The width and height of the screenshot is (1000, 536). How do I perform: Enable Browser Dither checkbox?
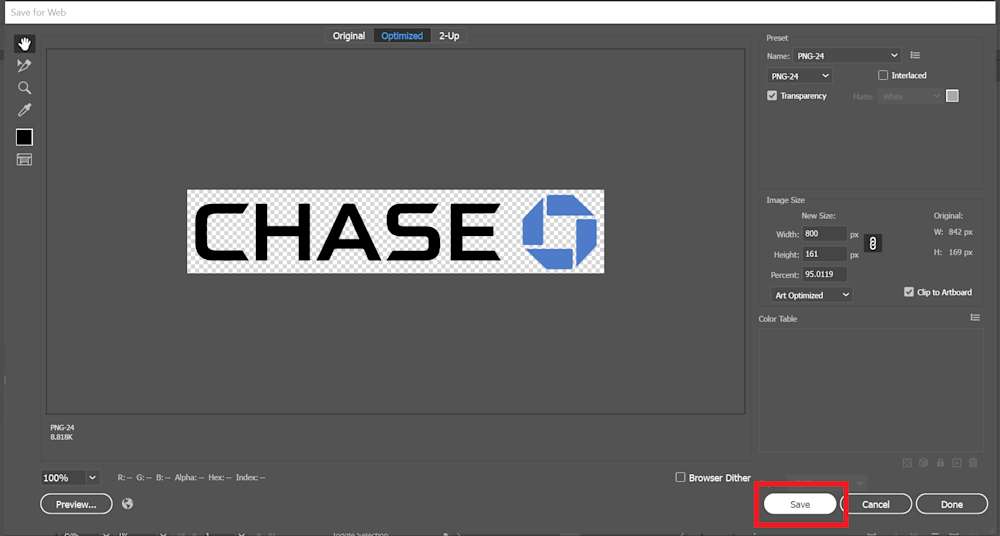[x=680, y=477]
